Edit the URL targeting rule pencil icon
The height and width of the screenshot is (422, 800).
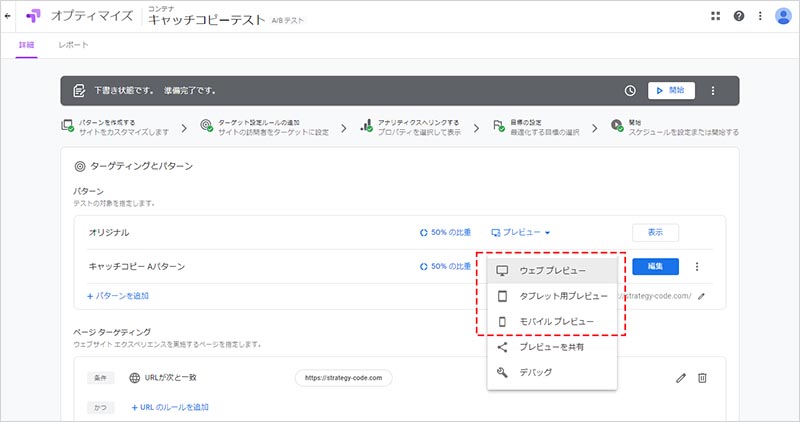click(681, 378)
